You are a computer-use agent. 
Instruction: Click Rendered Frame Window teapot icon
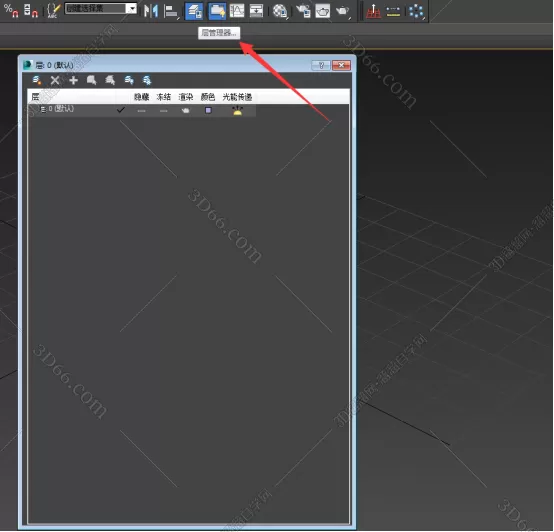[323, 11]
